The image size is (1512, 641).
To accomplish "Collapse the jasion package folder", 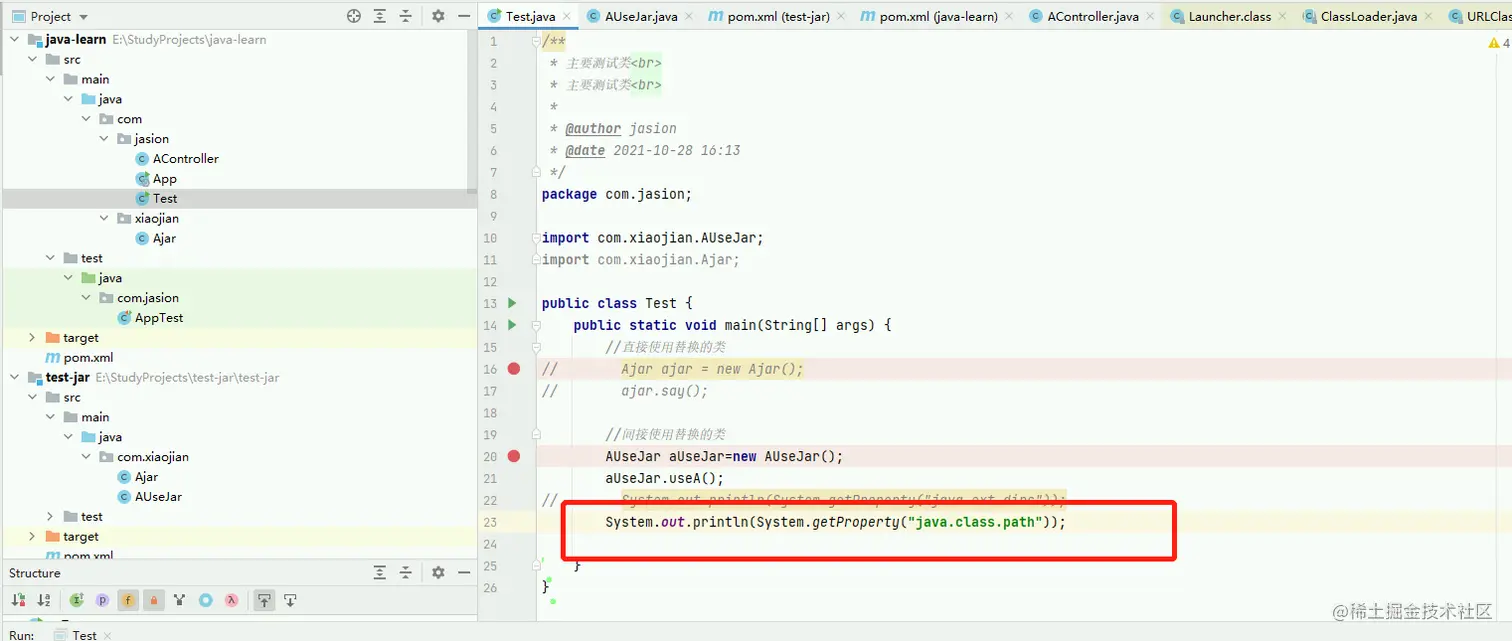I will [105, 139].
